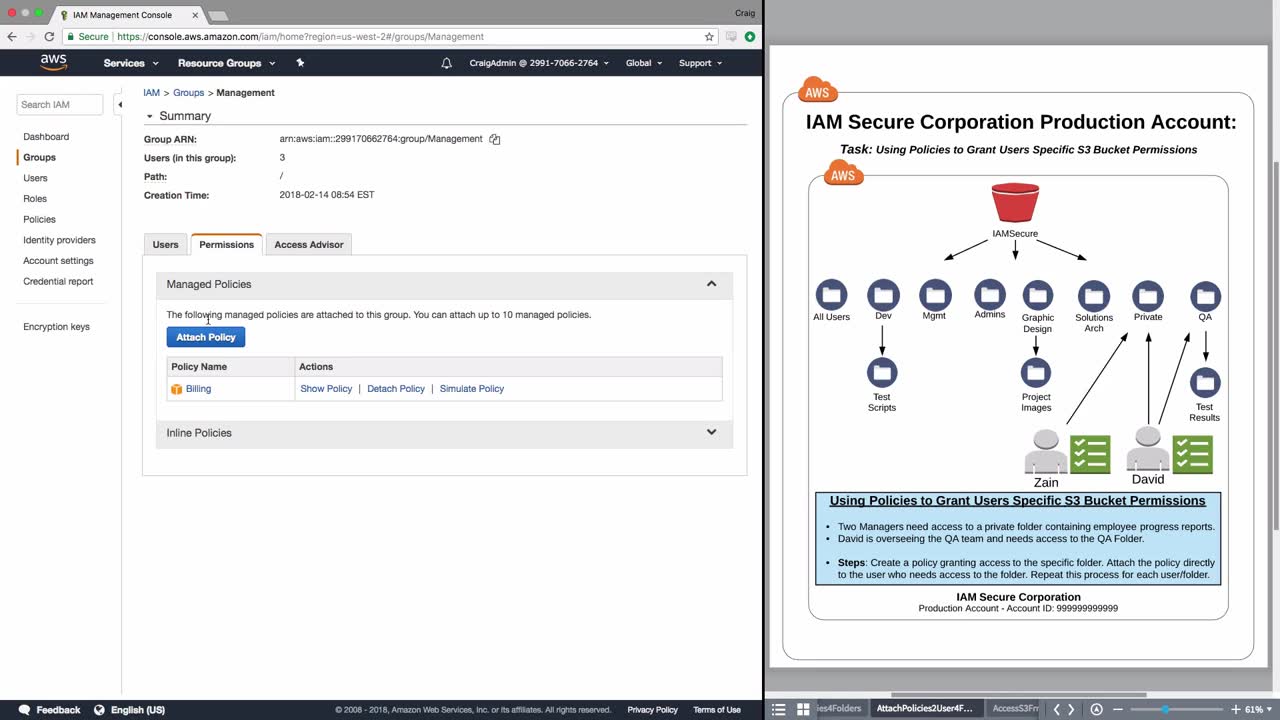Collapse the Managed Policies section

712,284
